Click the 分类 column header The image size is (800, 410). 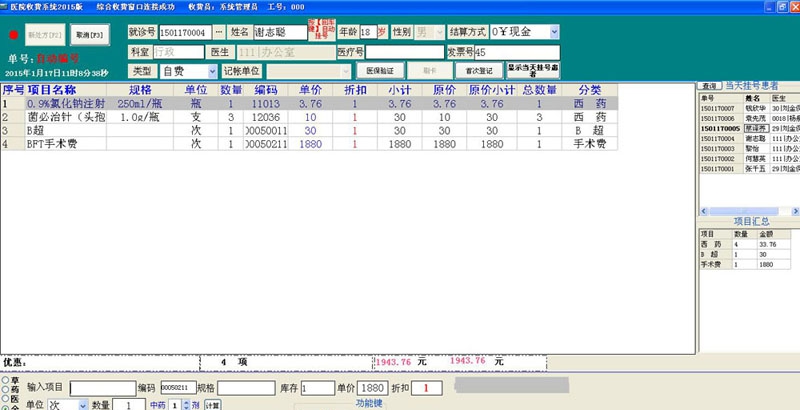[583, 90]
